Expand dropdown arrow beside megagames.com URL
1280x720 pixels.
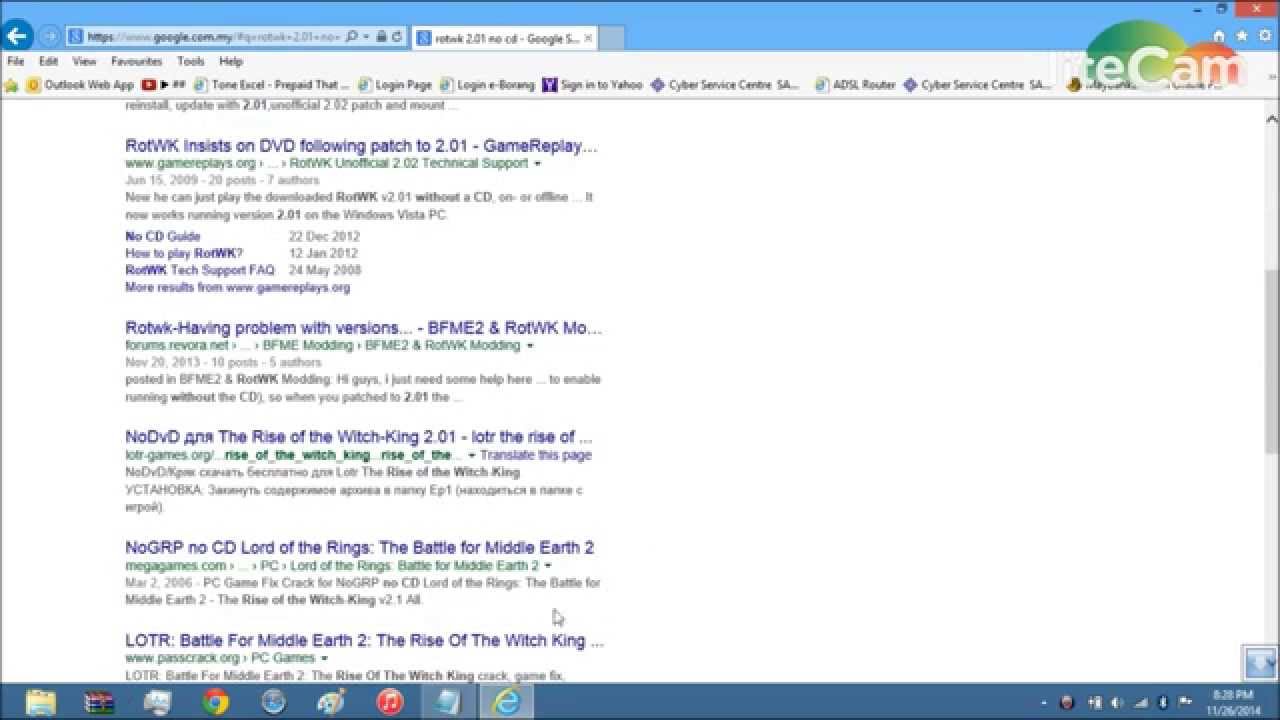pos(548,566)
